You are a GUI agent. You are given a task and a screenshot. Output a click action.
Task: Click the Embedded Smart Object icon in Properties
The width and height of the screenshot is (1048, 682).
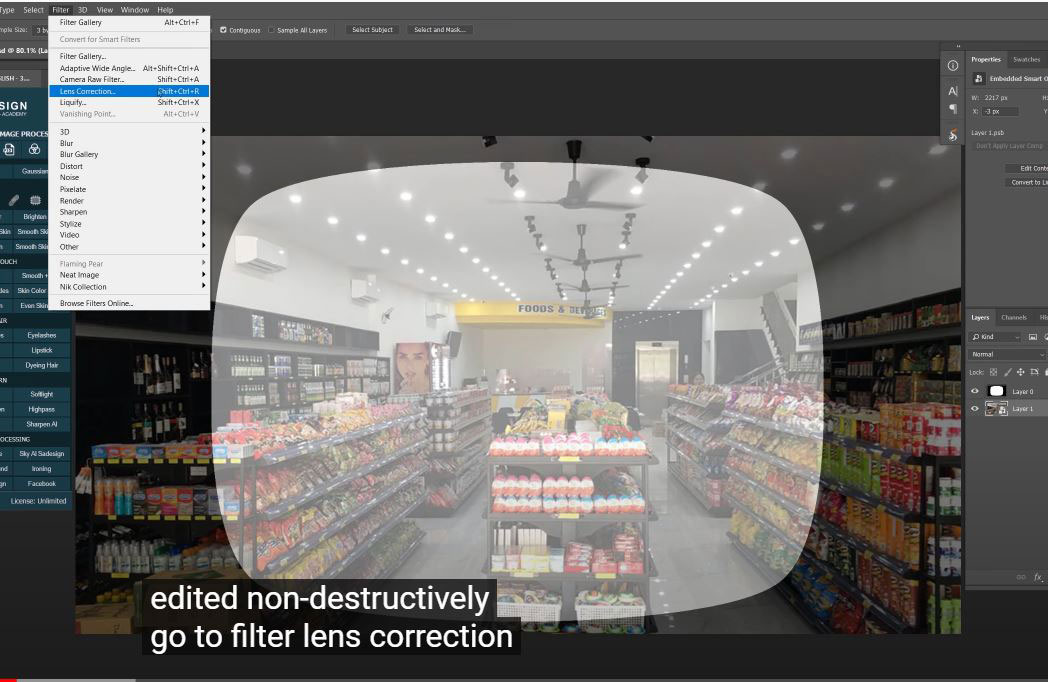click(978, 79)
